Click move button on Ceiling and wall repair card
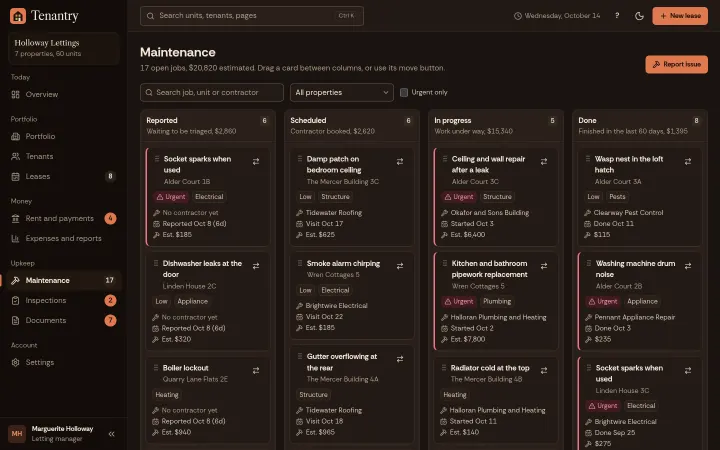The width and height of the screenshot is (720, 450). pyautogui.click(x=544, y=162)
